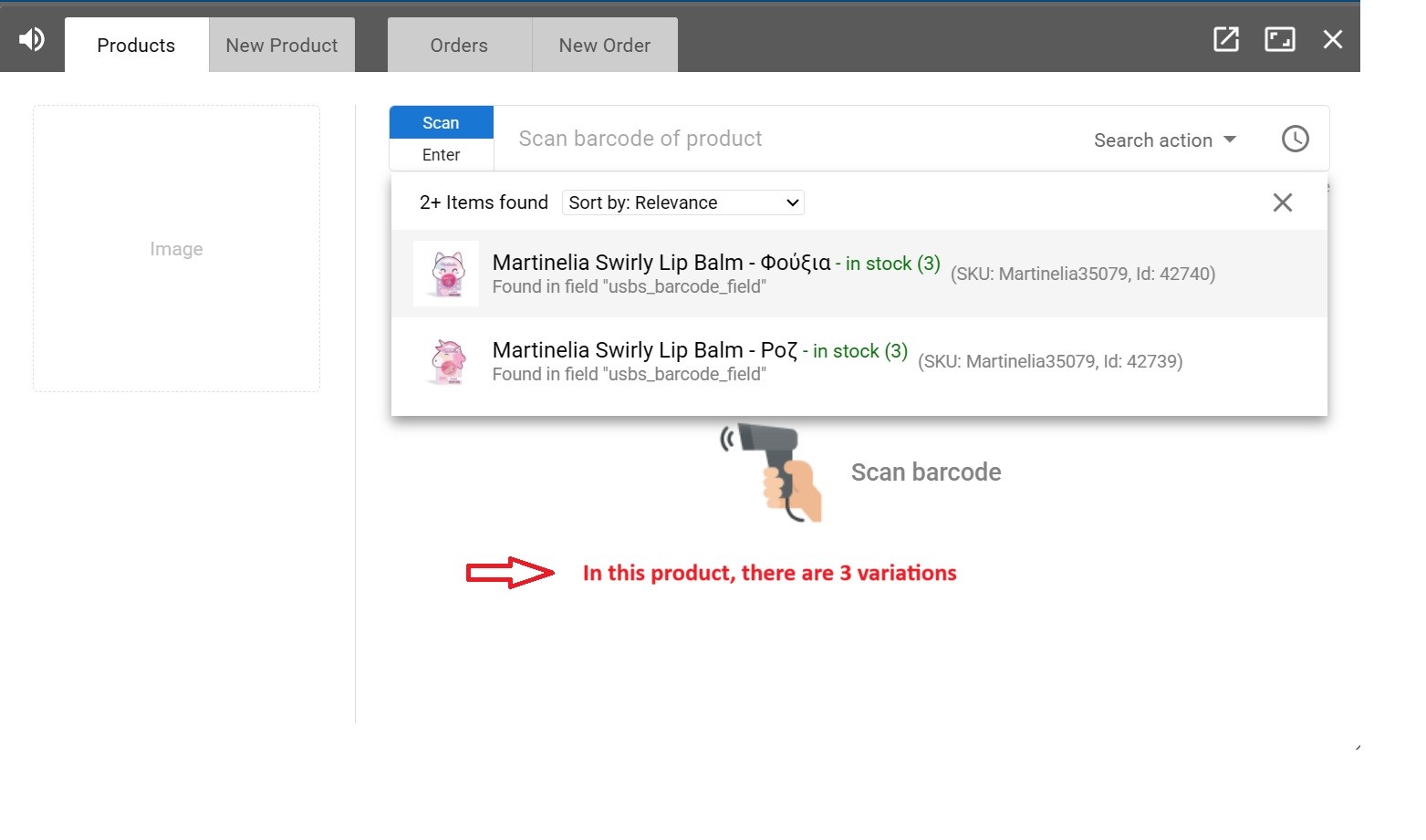Select Martinelia Swirly Lip Balm Ροζ result

(x=645, y=351)
